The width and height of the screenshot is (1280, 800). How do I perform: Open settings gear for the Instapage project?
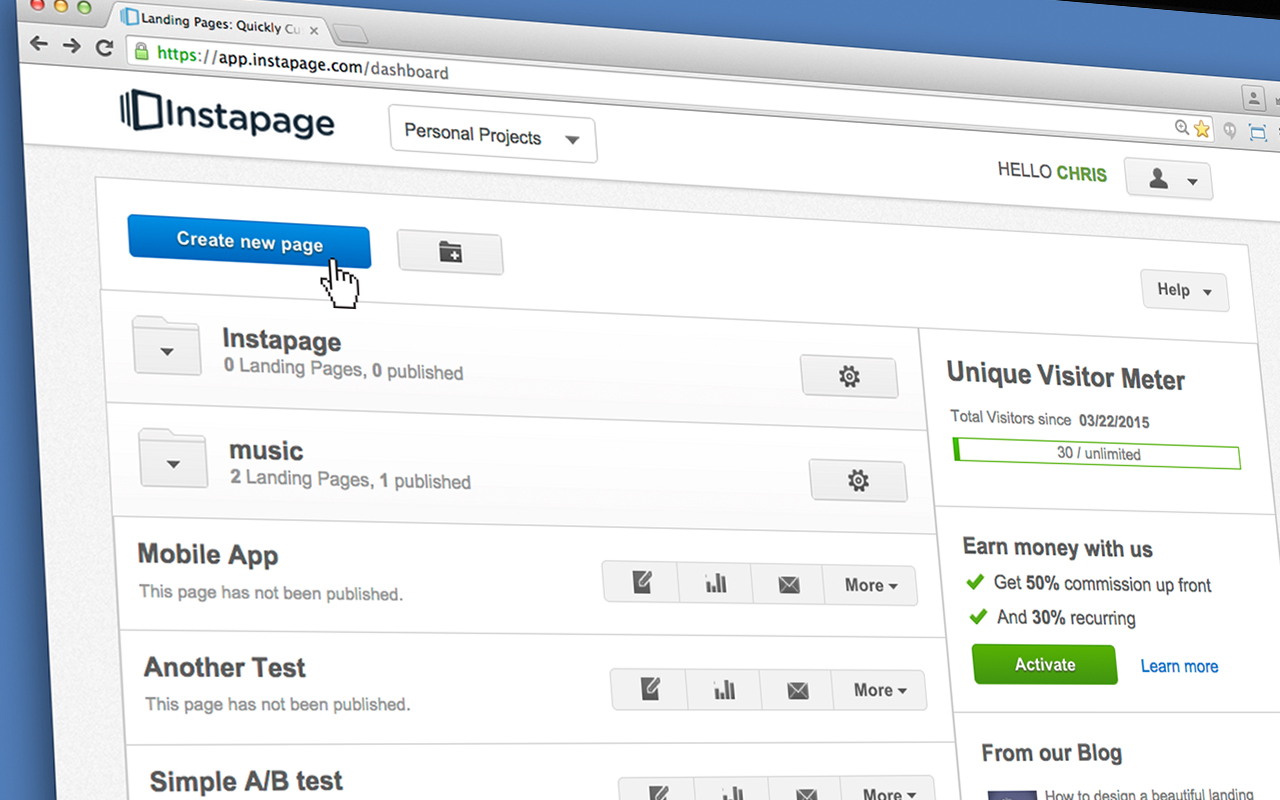coord(849,376)
